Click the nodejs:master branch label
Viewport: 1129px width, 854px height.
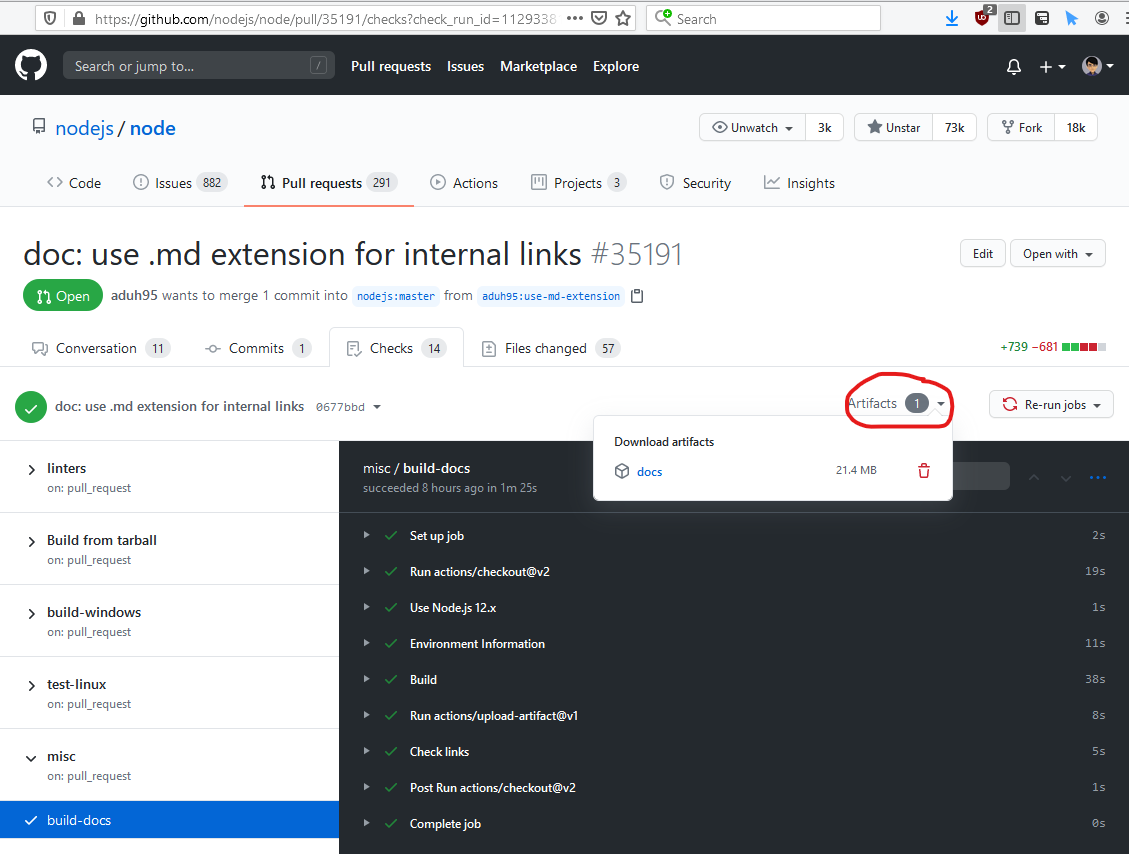tap(396, 296)
